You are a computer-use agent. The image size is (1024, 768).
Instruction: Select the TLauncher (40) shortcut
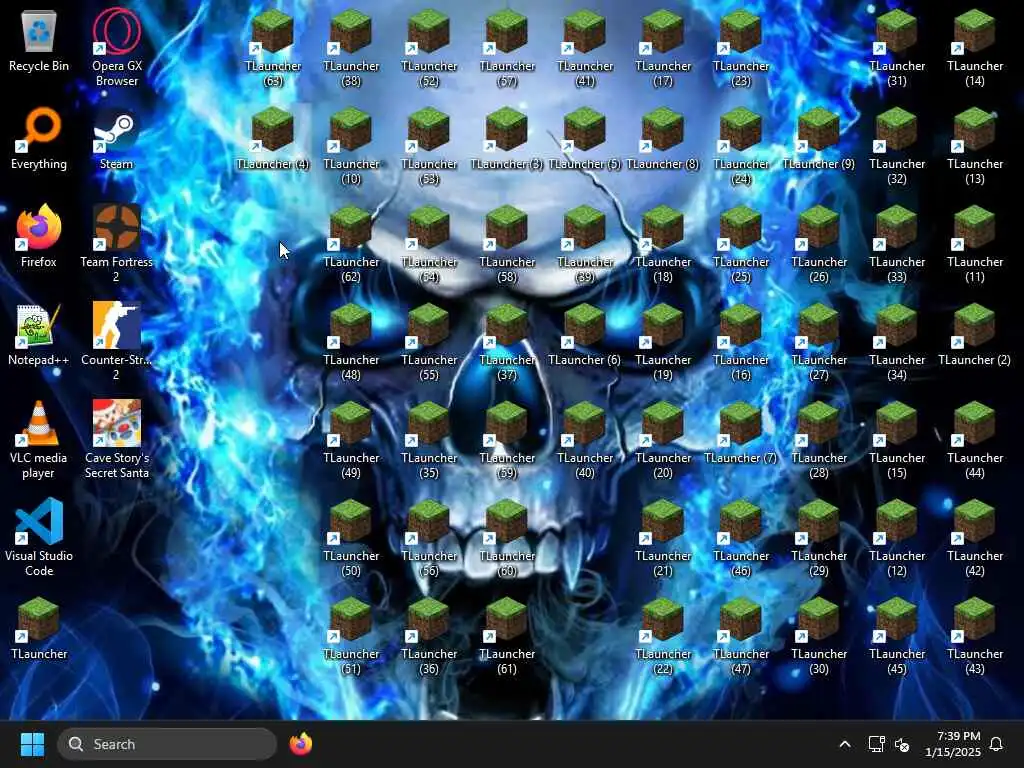(584, 440)
